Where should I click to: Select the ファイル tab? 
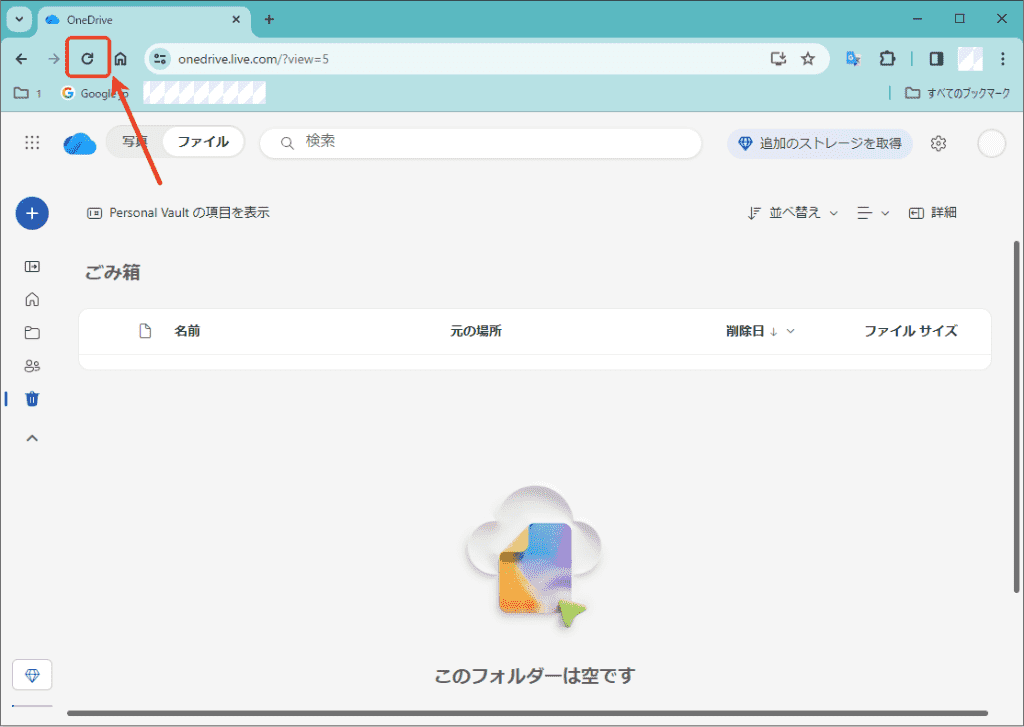coord(203,142)
